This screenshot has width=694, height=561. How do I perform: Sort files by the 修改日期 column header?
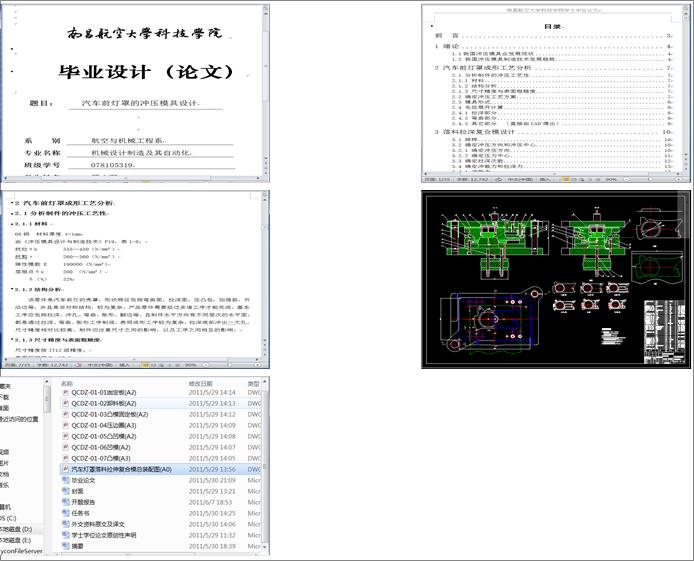200,384
